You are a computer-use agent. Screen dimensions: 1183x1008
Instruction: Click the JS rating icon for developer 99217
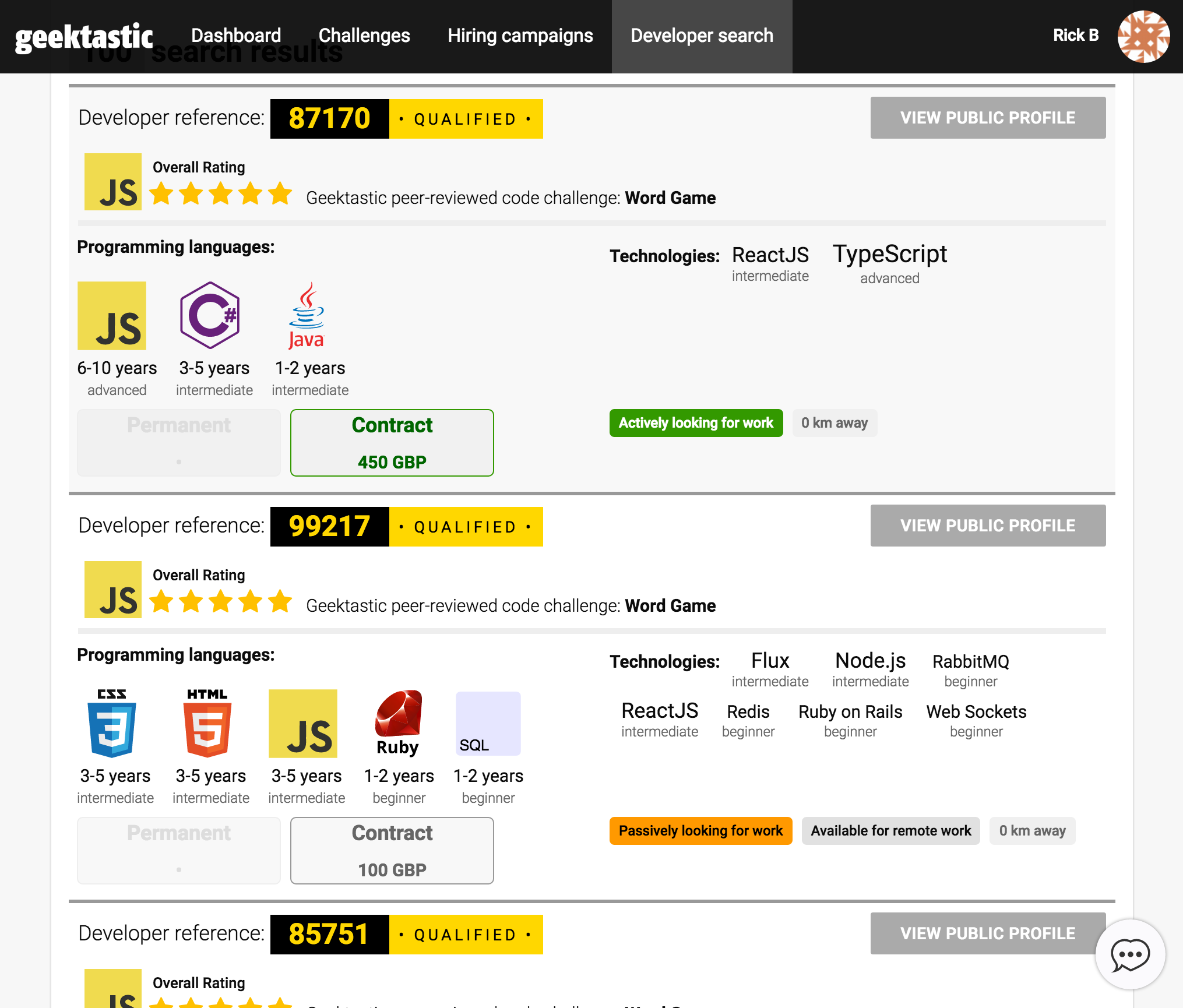point(113,590)
